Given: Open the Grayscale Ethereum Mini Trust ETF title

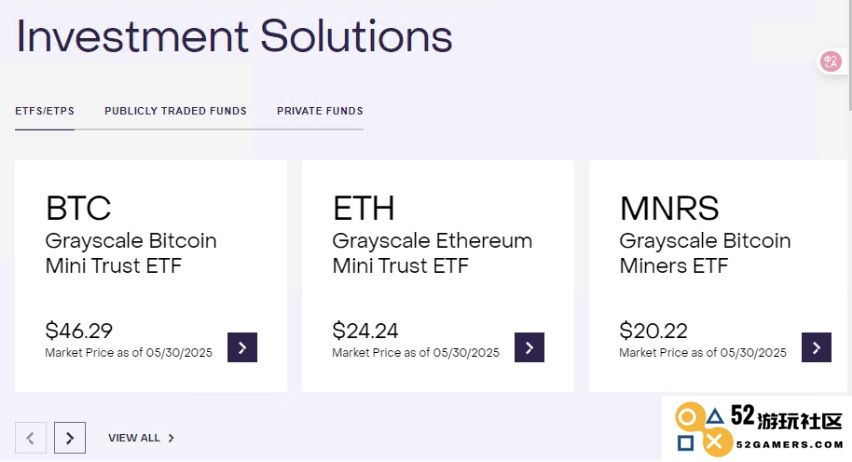Looking at the screenshot, I should pyautogui.click(x=432, y=253).
